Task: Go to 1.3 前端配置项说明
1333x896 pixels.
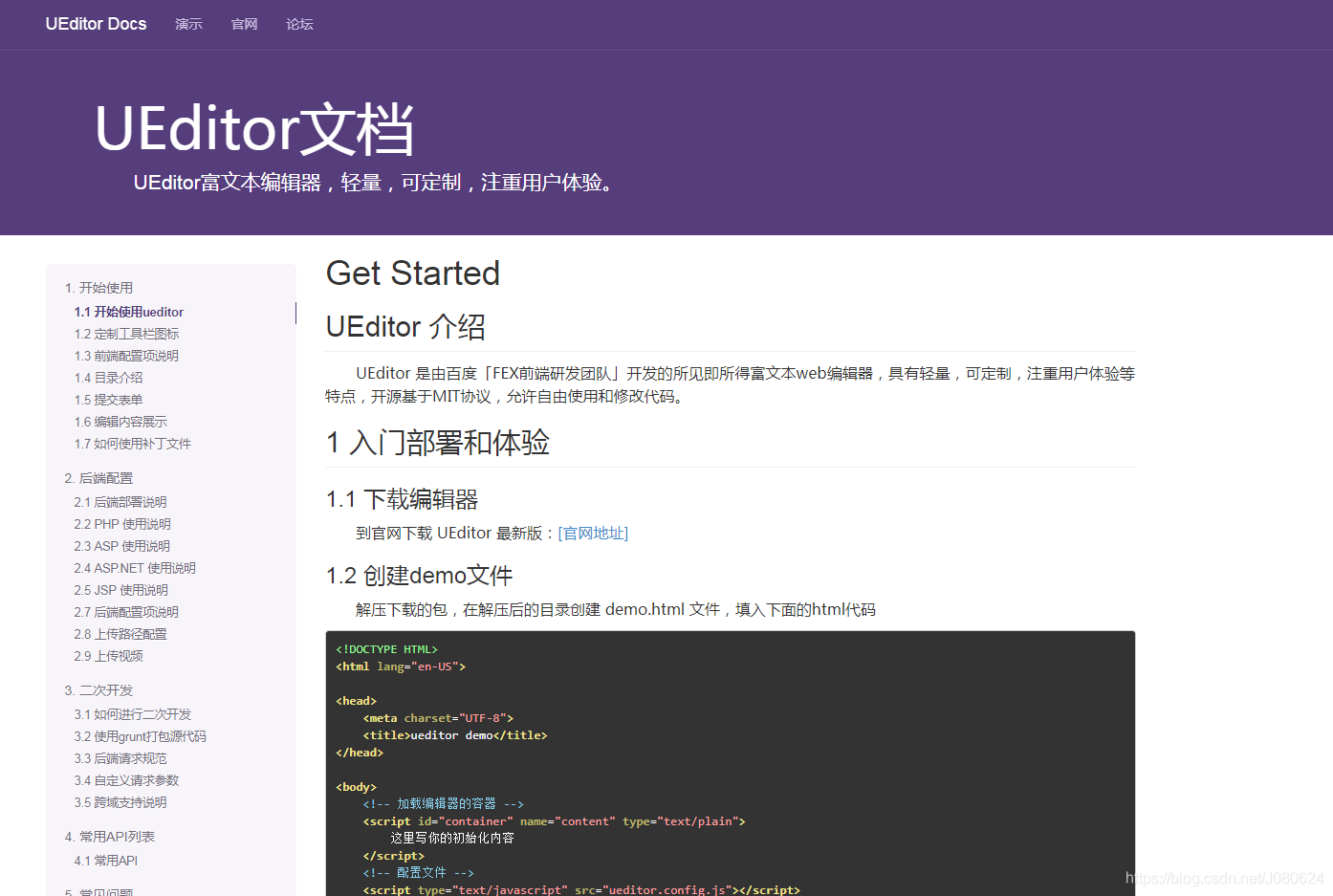Action: coord(126,356)
